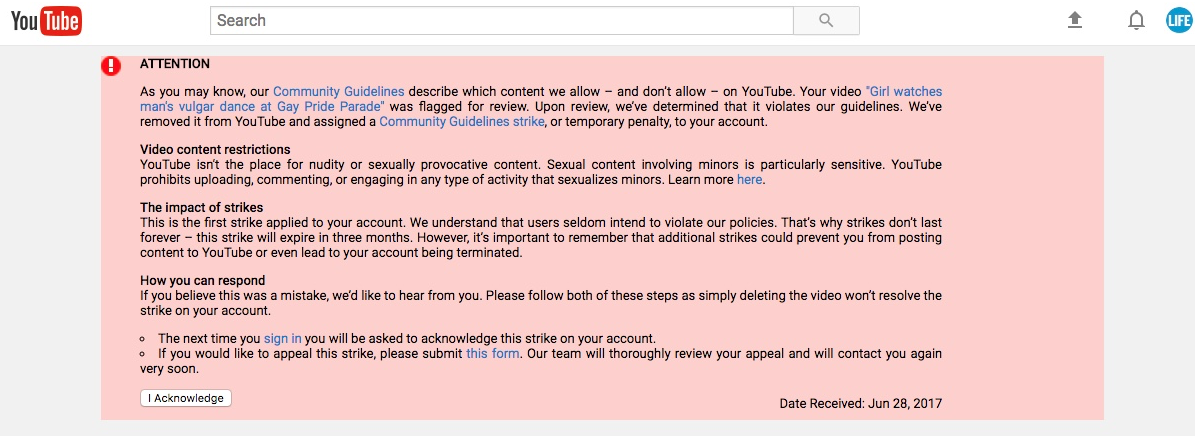Open the first Community Guidelines link
This screenshot has width=1195, height=436.
(338, 92)
